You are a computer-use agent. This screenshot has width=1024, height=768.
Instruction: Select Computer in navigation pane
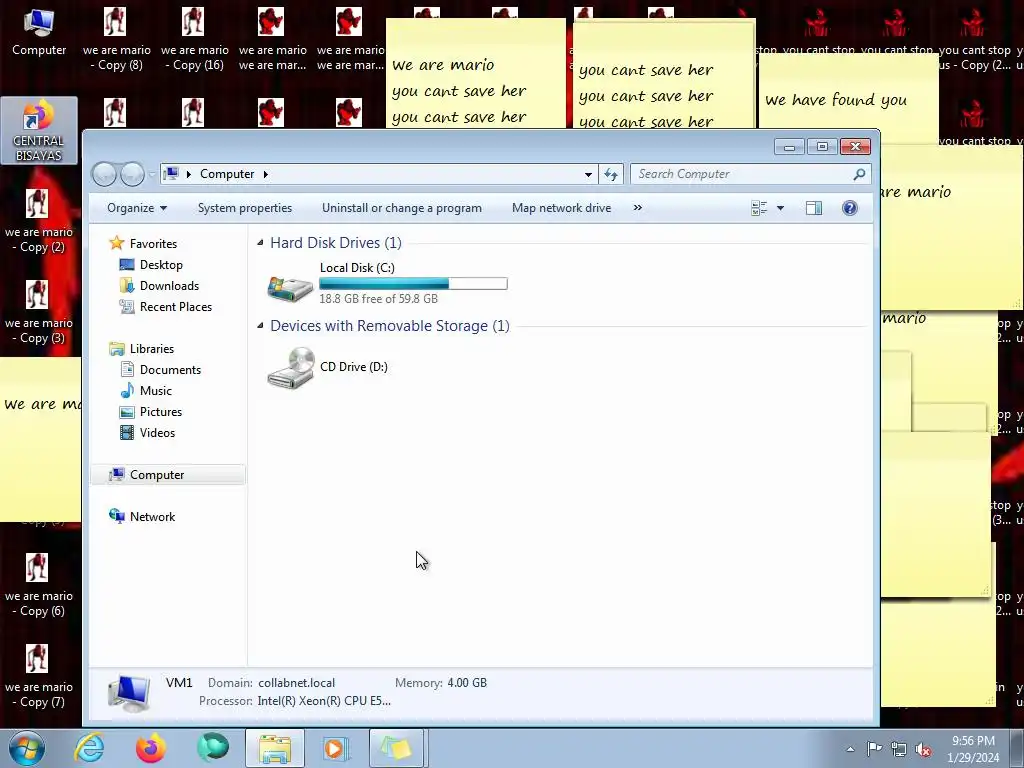(168, 475)
